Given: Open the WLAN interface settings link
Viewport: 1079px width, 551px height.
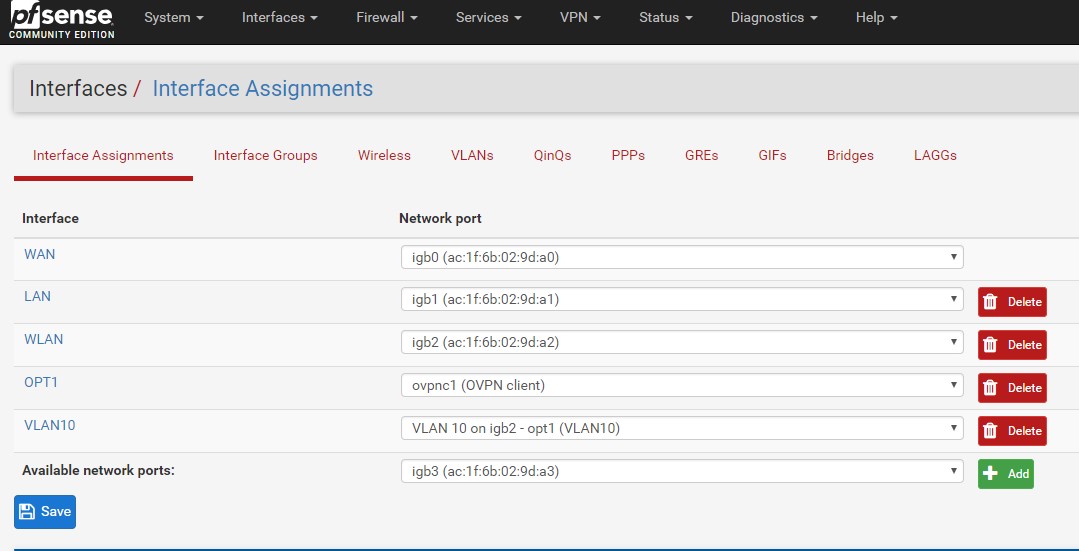Looking at the screenshot, I should tap(43, 339).
